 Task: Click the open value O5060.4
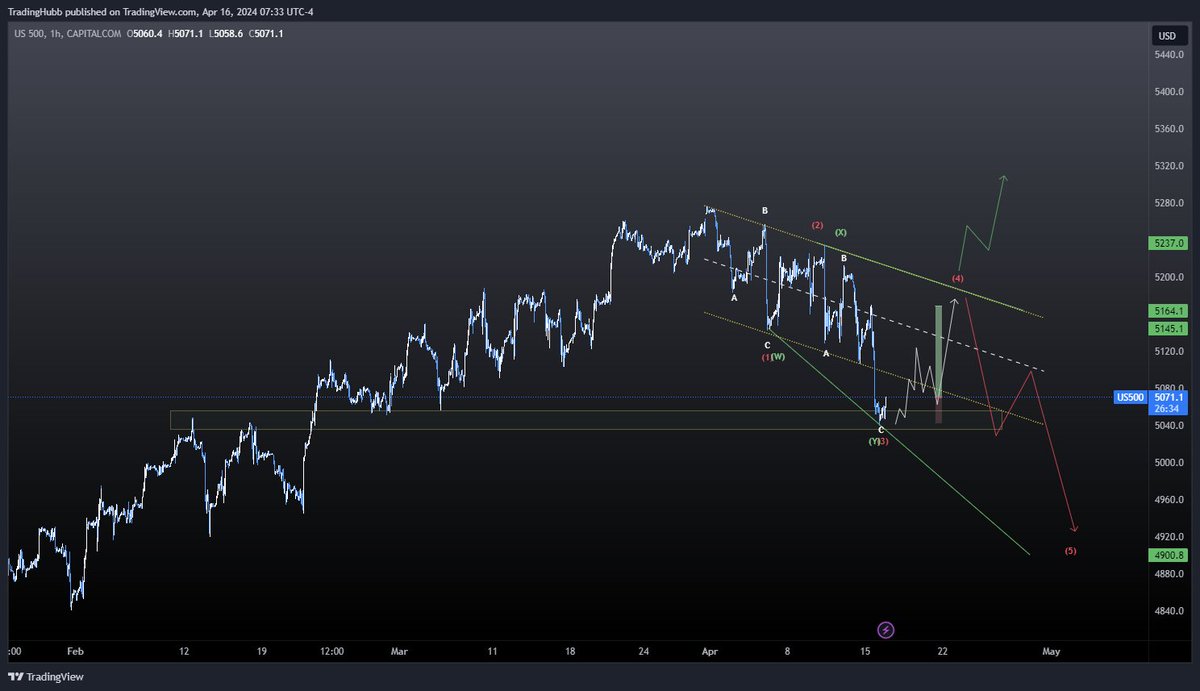tap(144, 35)
